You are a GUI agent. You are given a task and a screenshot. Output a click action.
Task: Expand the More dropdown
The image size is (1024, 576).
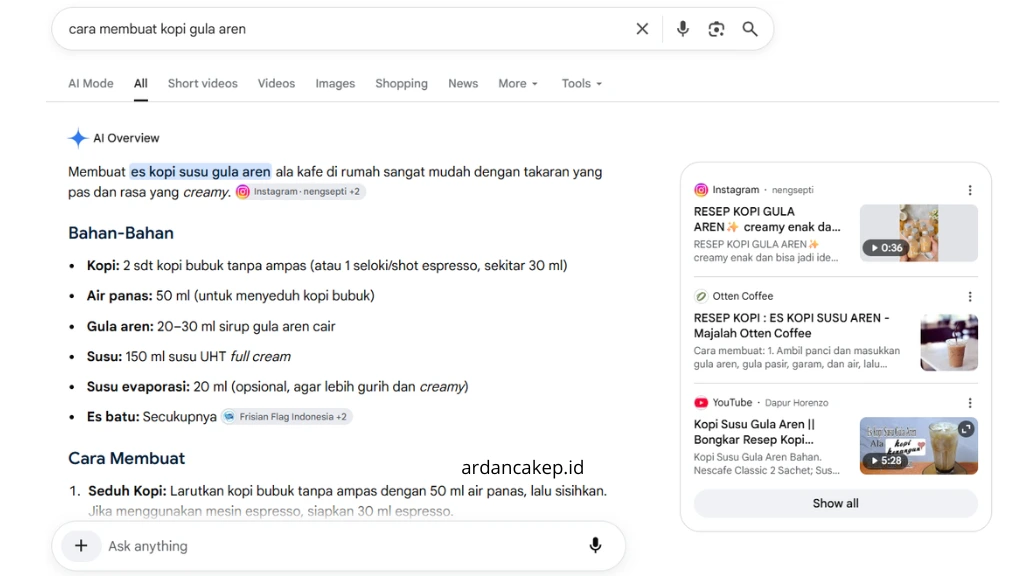[x=518, y=84]
